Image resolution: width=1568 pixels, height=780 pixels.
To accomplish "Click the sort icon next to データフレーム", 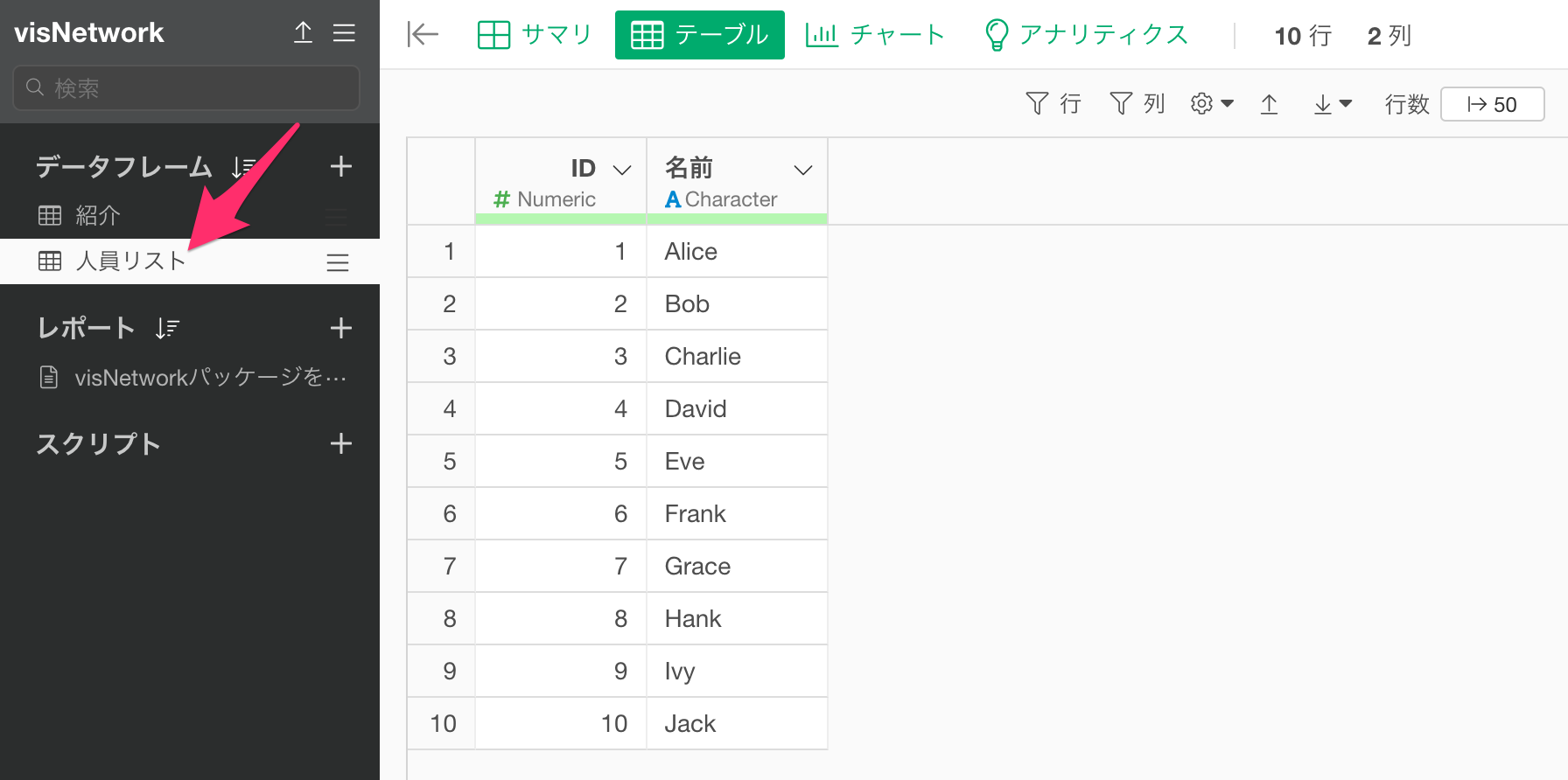I will (243, 167).
